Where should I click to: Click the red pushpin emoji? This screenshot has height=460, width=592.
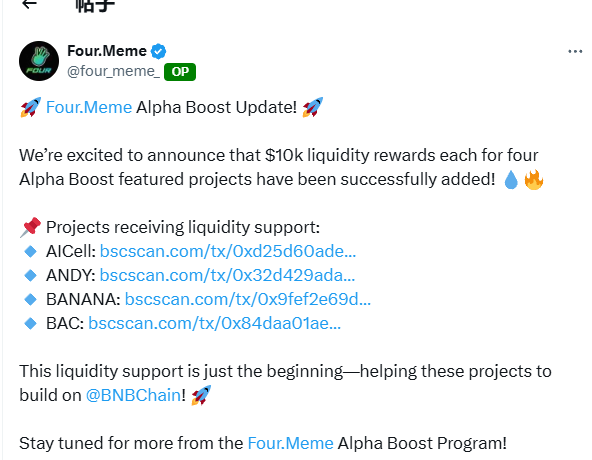point(31,227)
